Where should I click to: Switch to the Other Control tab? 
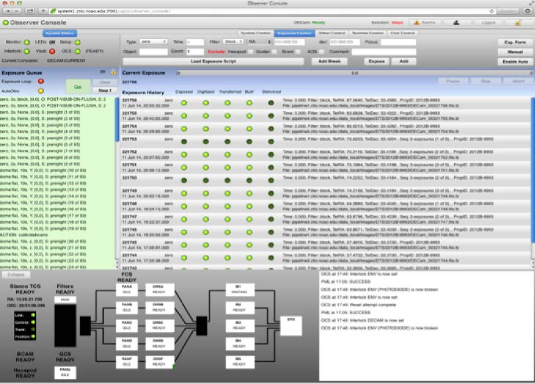pos(332,33)
